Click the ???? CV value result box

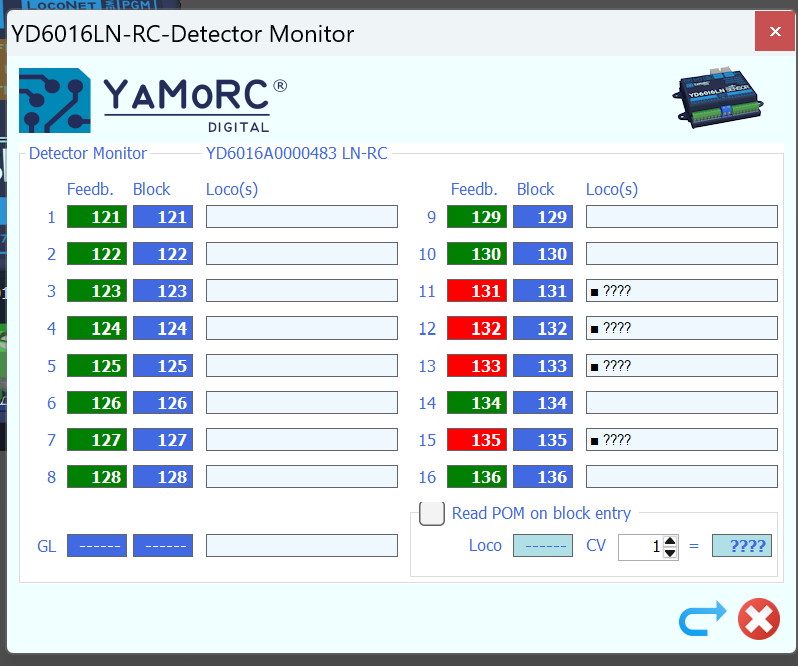click(742, 547)
